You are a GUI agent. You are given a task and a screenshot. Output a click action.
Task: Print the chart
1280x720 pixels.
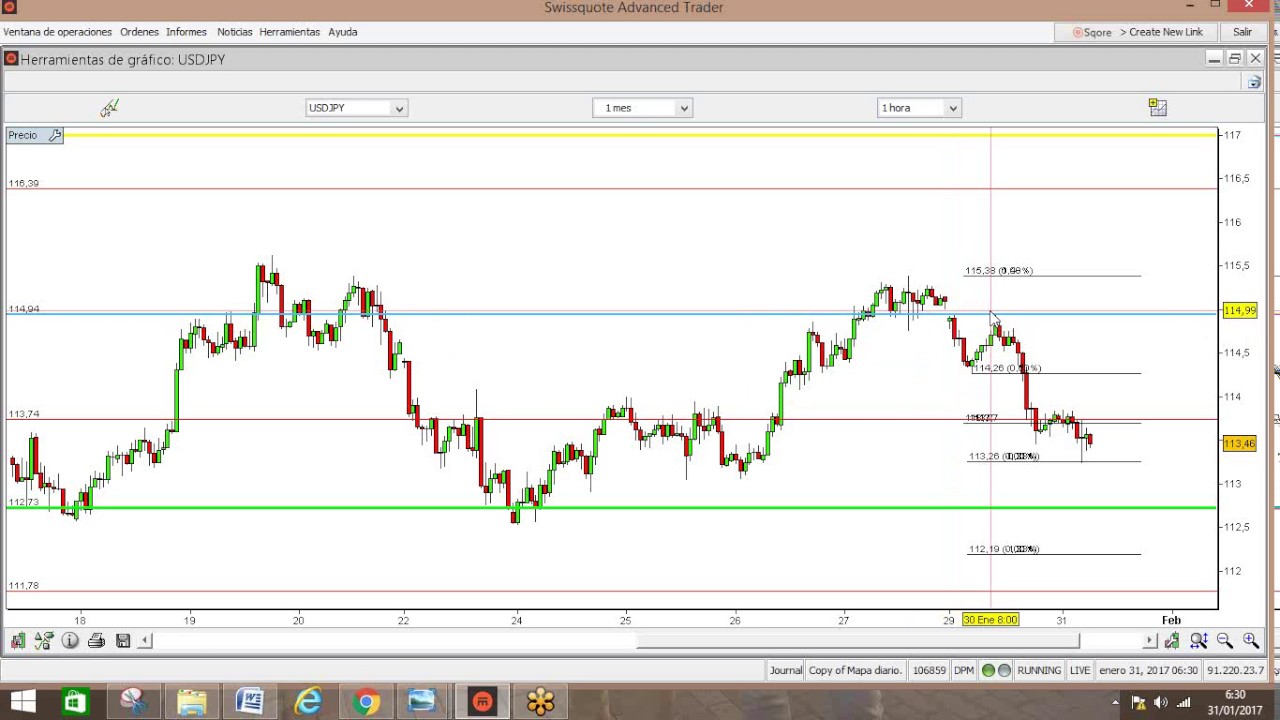coord(96,640)
